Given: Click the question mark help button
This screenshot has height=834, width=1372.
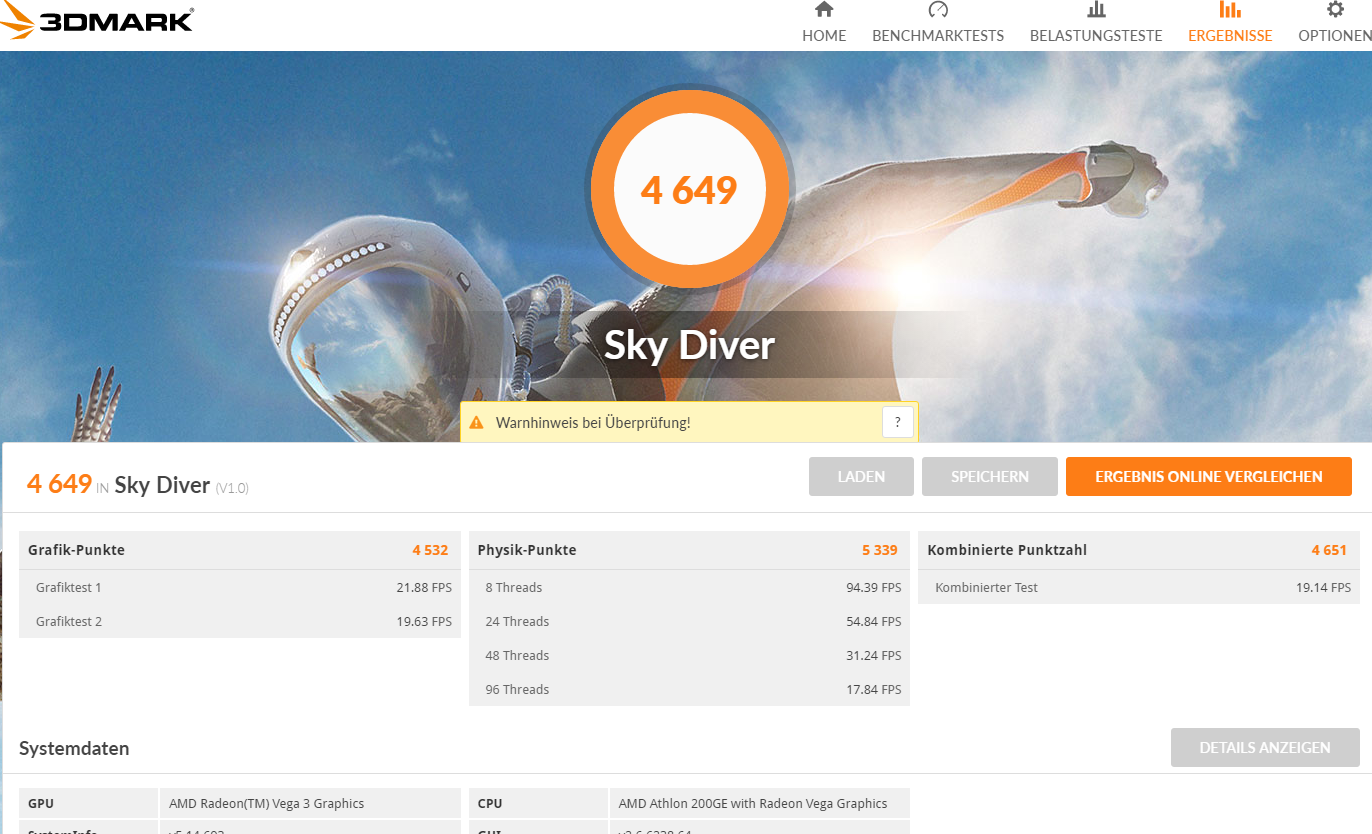Looking at the screenshot, I should click(898, 422).
